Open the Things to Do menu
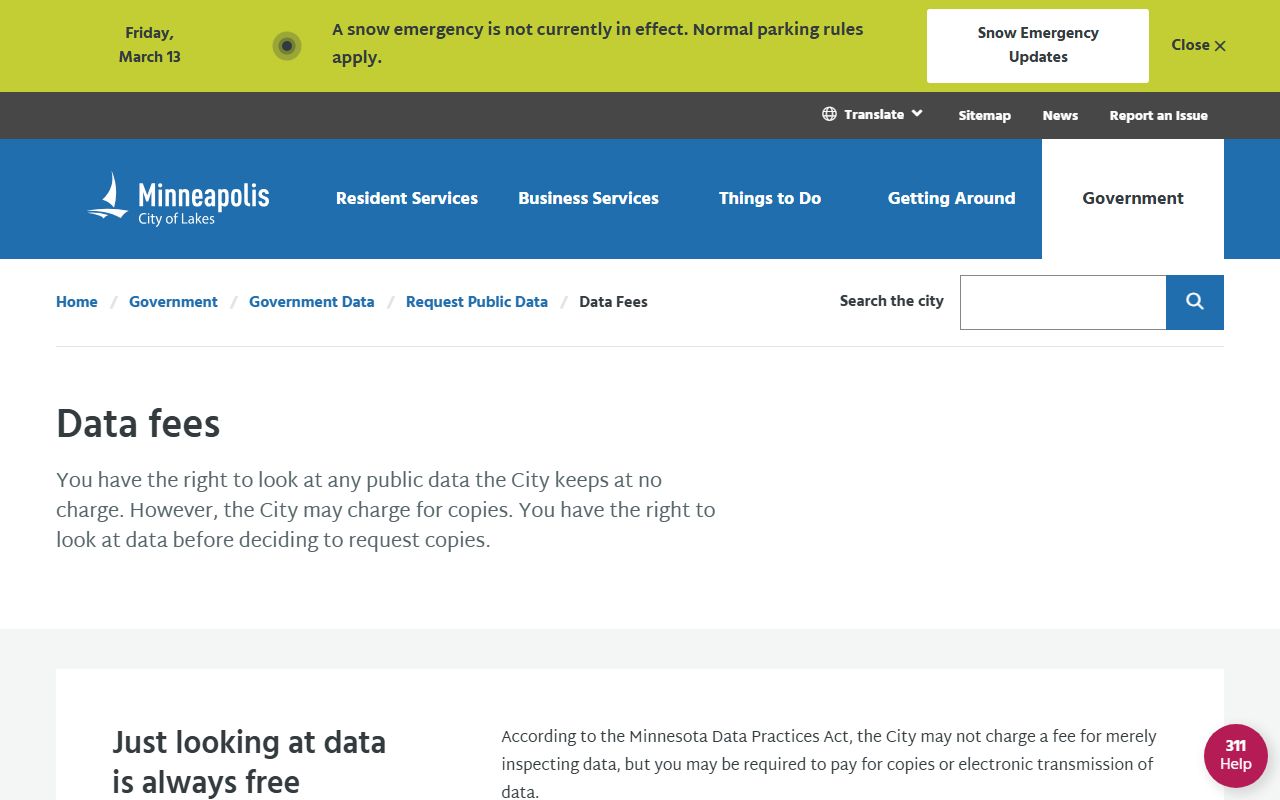The width and height of the screenshot is (1280, 800). coord(770,198)
